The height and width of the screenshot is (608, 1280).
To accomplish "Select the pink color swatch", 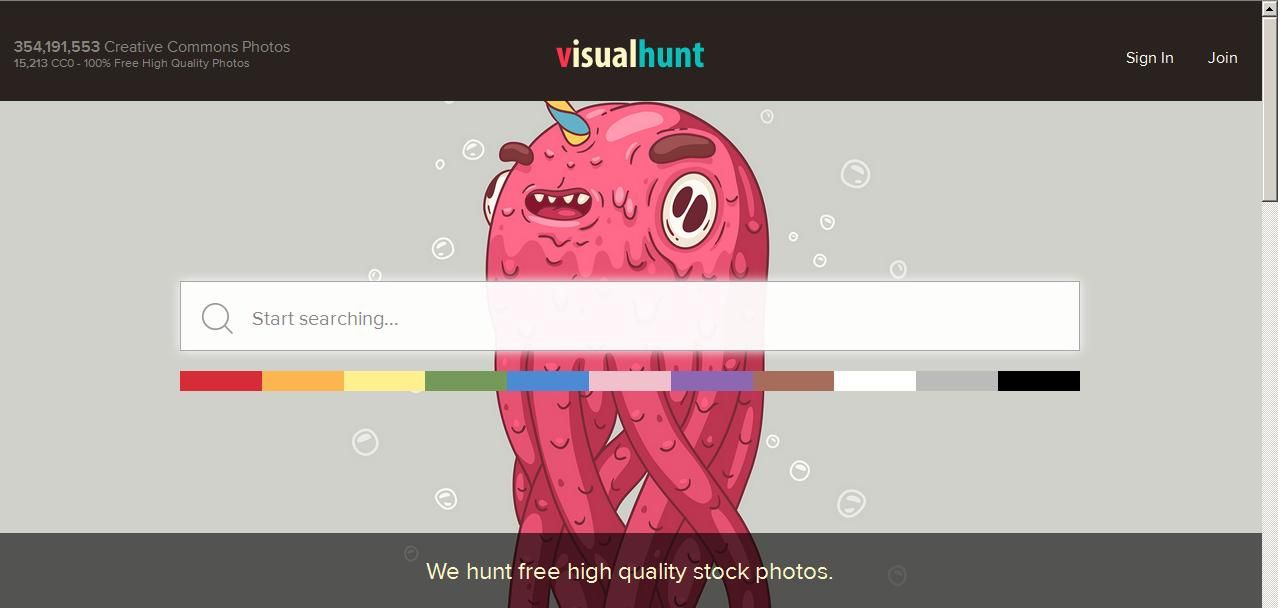I will pyautogui.click(x=630, y=381).
